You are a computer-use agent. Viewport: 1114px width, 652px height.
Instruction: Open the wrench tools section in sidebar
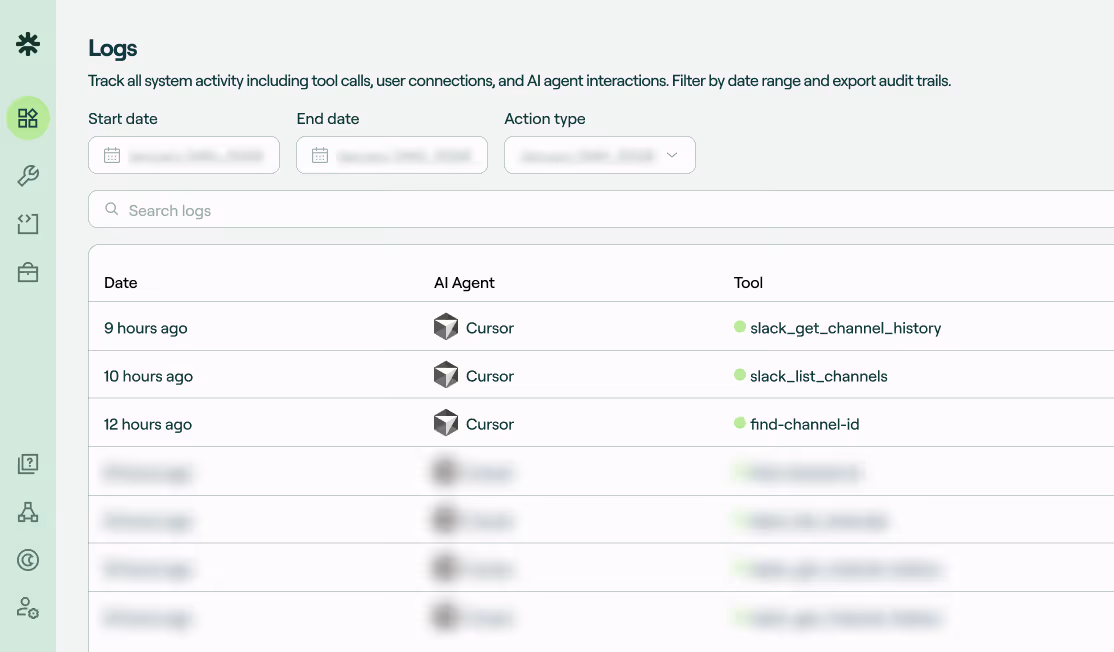(27, 175)
